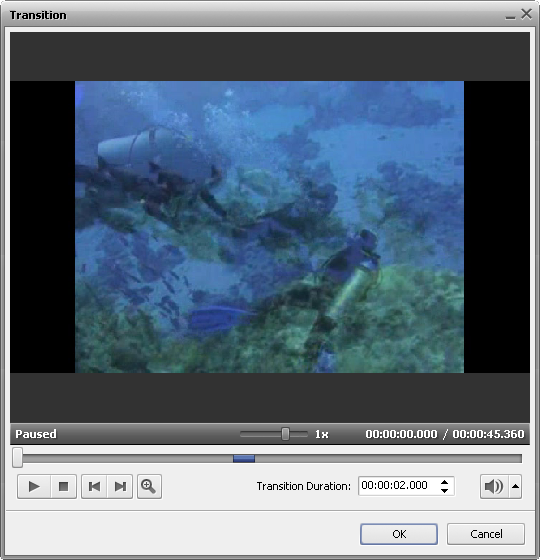540x560 pixels.
Task: Minimize the Transition window
Action: pyautogui.click(x=510, y=16)
